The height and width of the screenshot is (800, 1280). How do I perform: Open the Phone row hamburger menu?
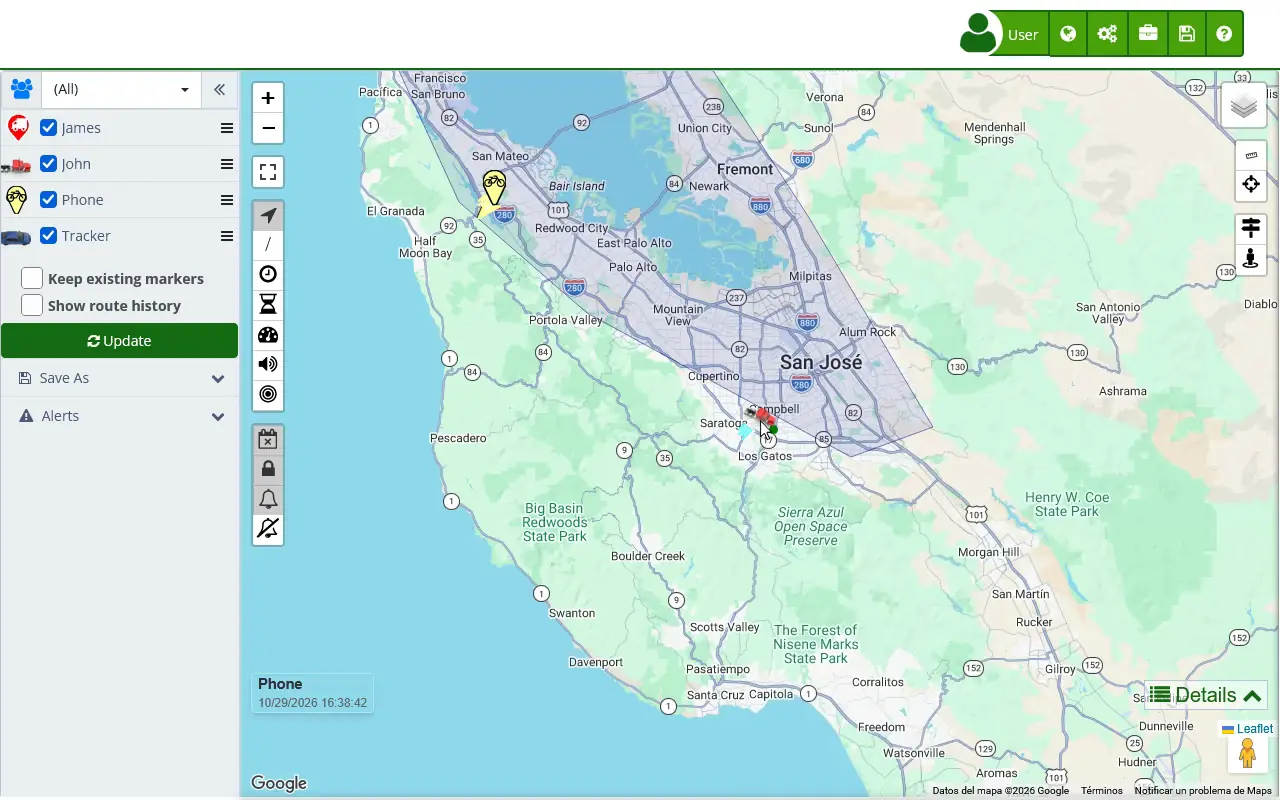pos(227,200)
